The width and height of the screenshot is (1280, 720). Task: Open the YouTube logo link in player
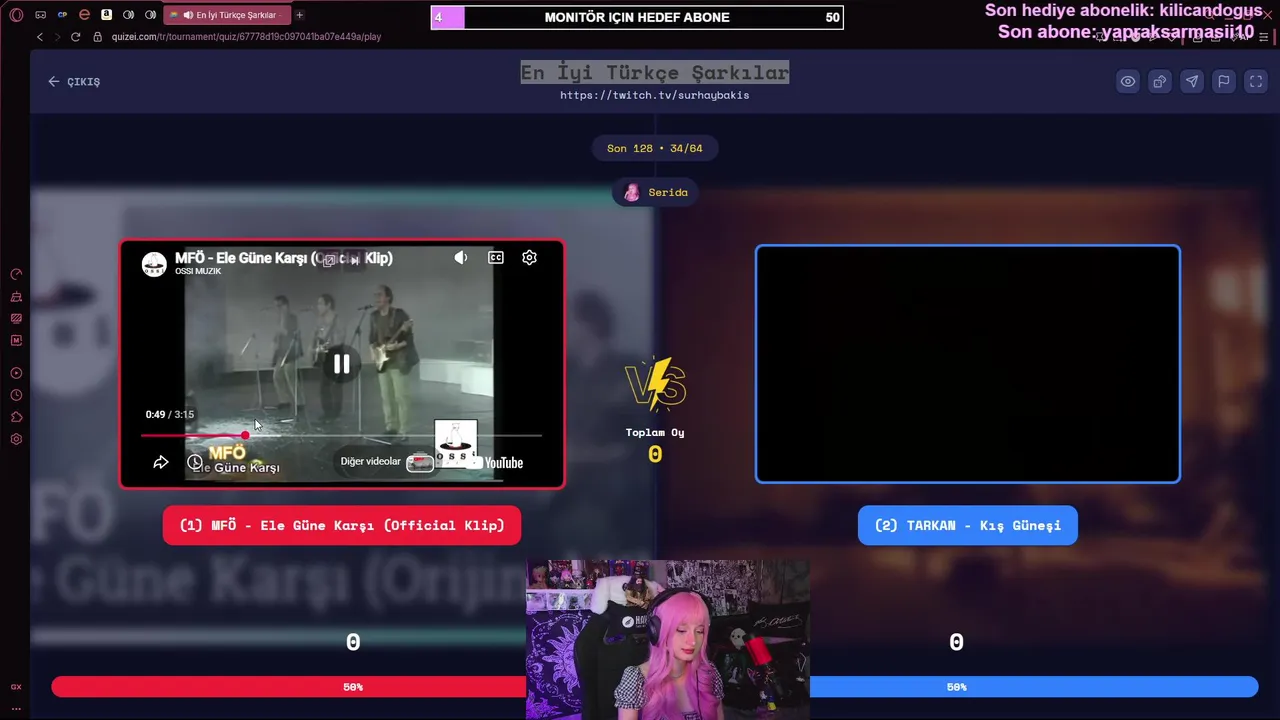[x=497, y=462]
